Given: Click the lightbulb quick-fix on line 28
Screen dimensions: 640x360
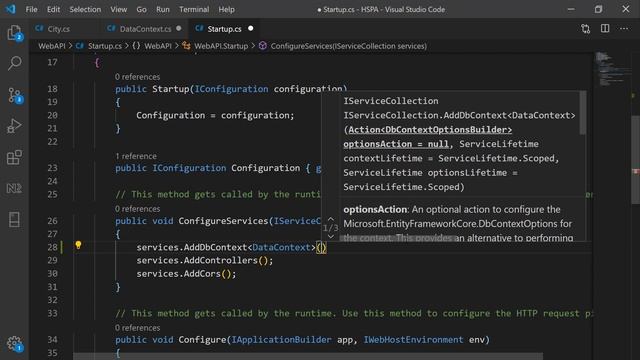Looking at the screenshot, I should 78,245.
